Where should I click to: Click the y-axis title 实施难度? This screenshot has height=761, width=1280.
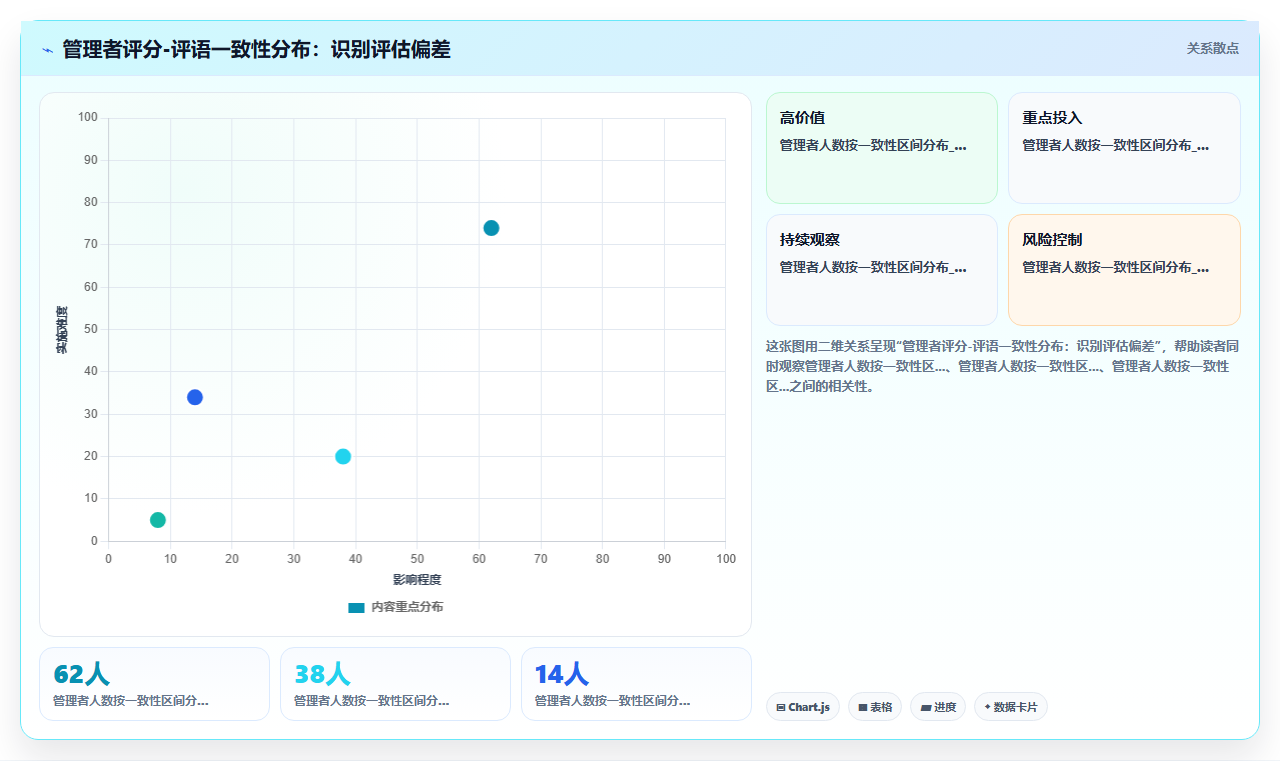click(x=62, y=330)
